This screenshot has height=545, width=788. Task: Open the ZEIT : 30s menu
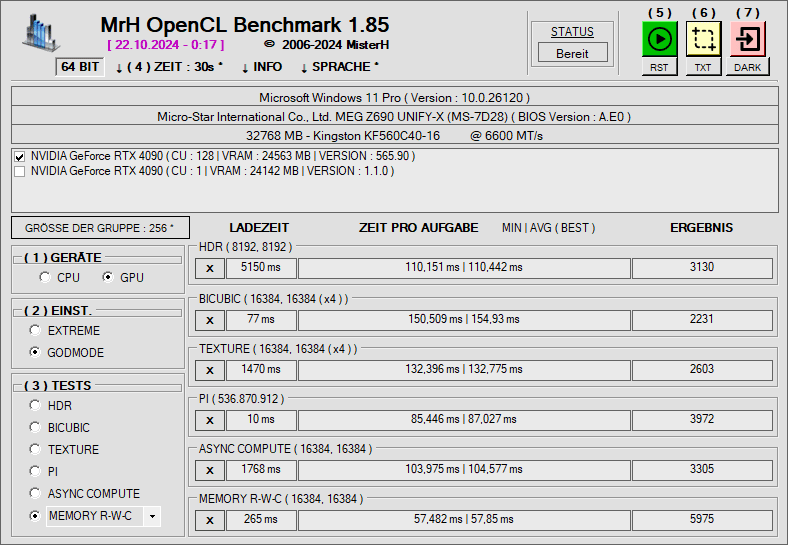click(x=169, y=67)
